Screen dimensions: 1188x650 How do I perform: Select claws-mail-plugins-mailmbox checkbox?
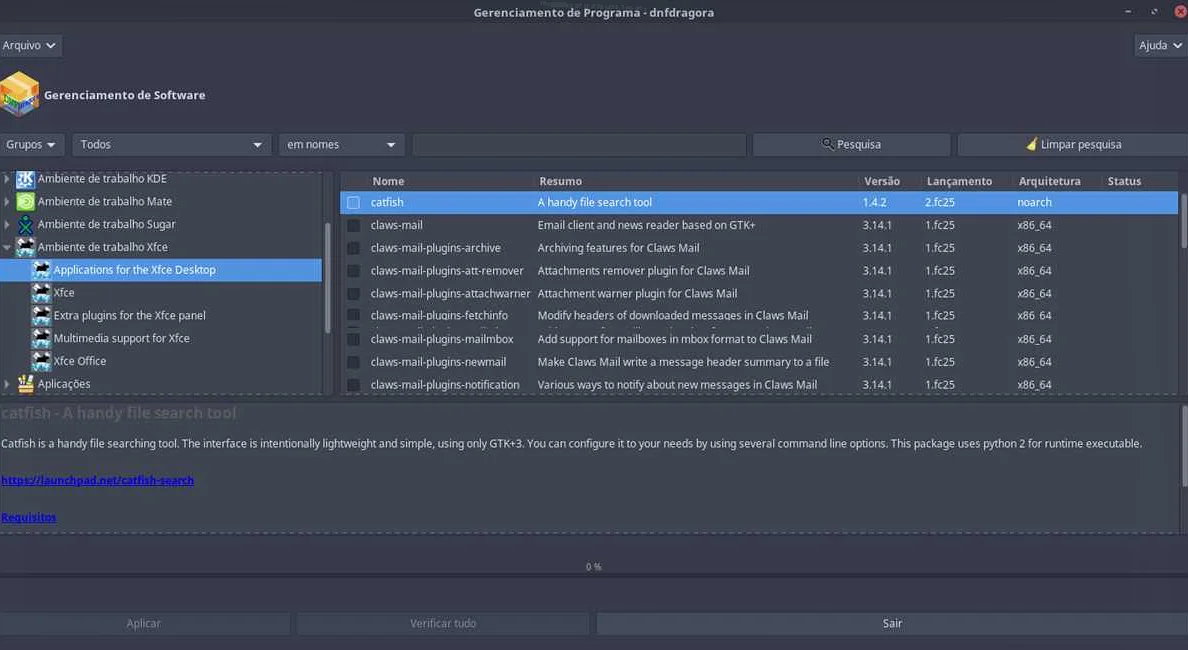pos(353,339)
